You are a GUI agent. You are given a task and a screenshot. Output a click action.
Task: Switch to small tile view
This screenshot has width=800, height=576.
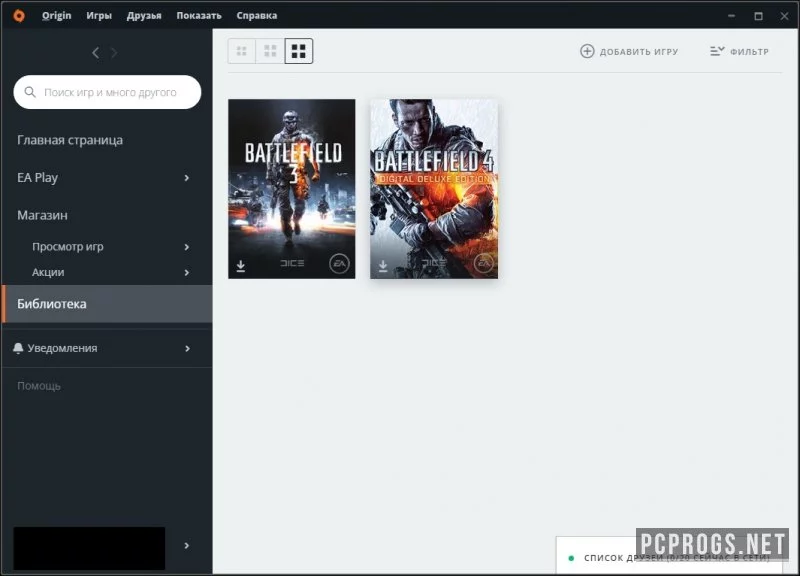coord(242,51)
